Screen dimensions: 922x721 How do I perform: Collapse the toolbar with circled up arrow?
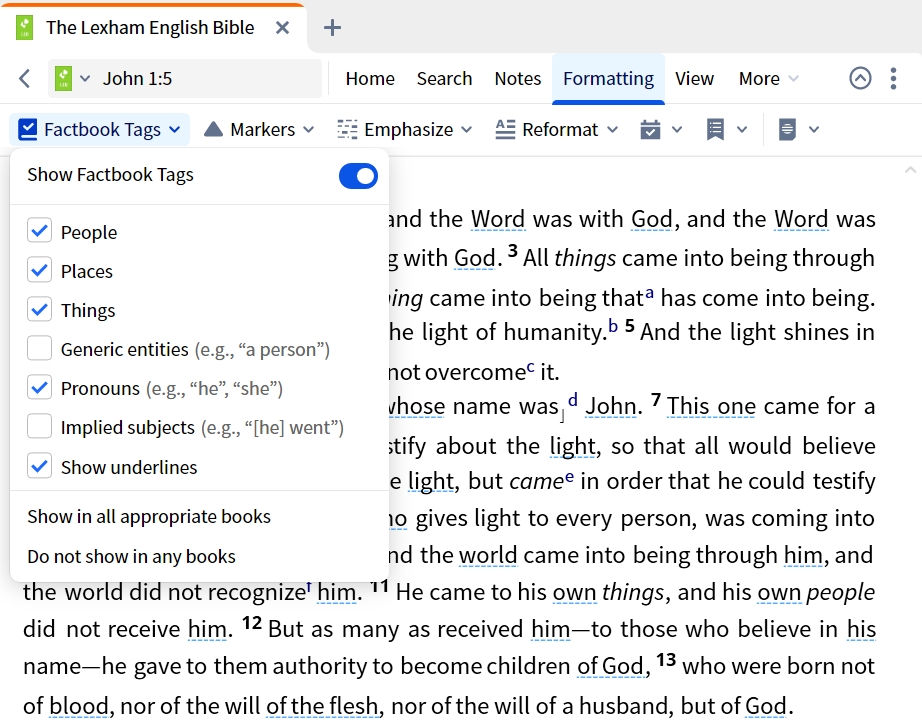[x=860, y=78]
